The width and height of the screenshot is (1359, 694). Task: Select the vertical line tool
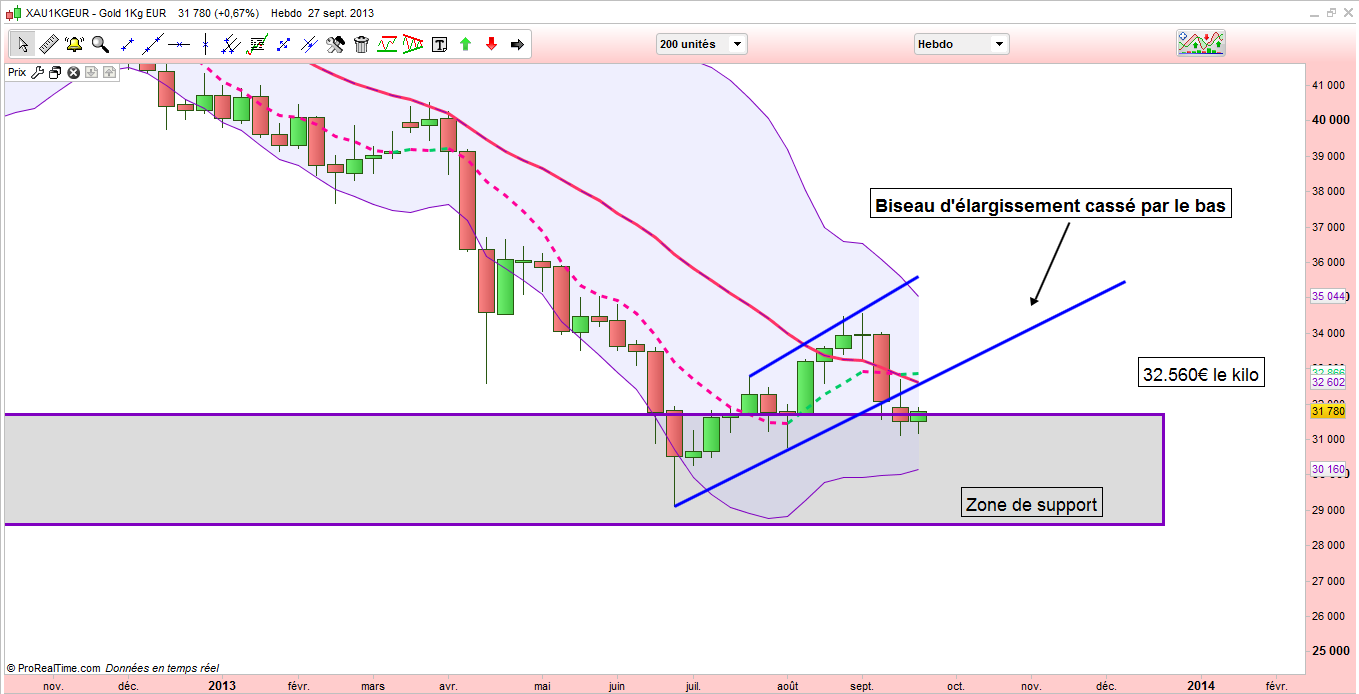tap(205, 44)
